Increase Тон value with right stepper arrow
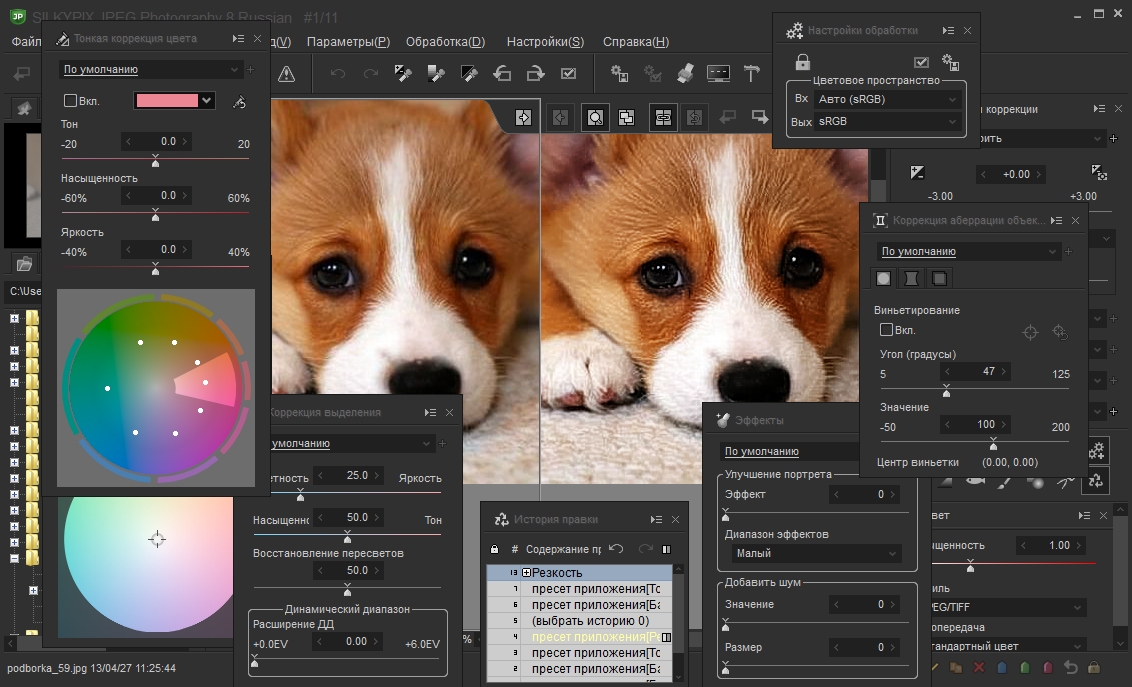The image size is (1132, 687). [185, 141]
